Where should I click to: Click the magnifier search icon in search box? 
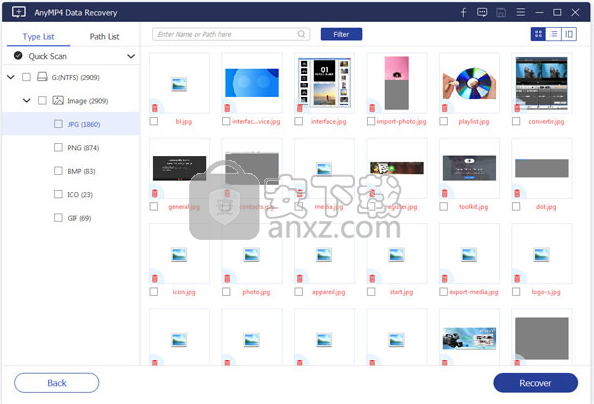[301, 34]
